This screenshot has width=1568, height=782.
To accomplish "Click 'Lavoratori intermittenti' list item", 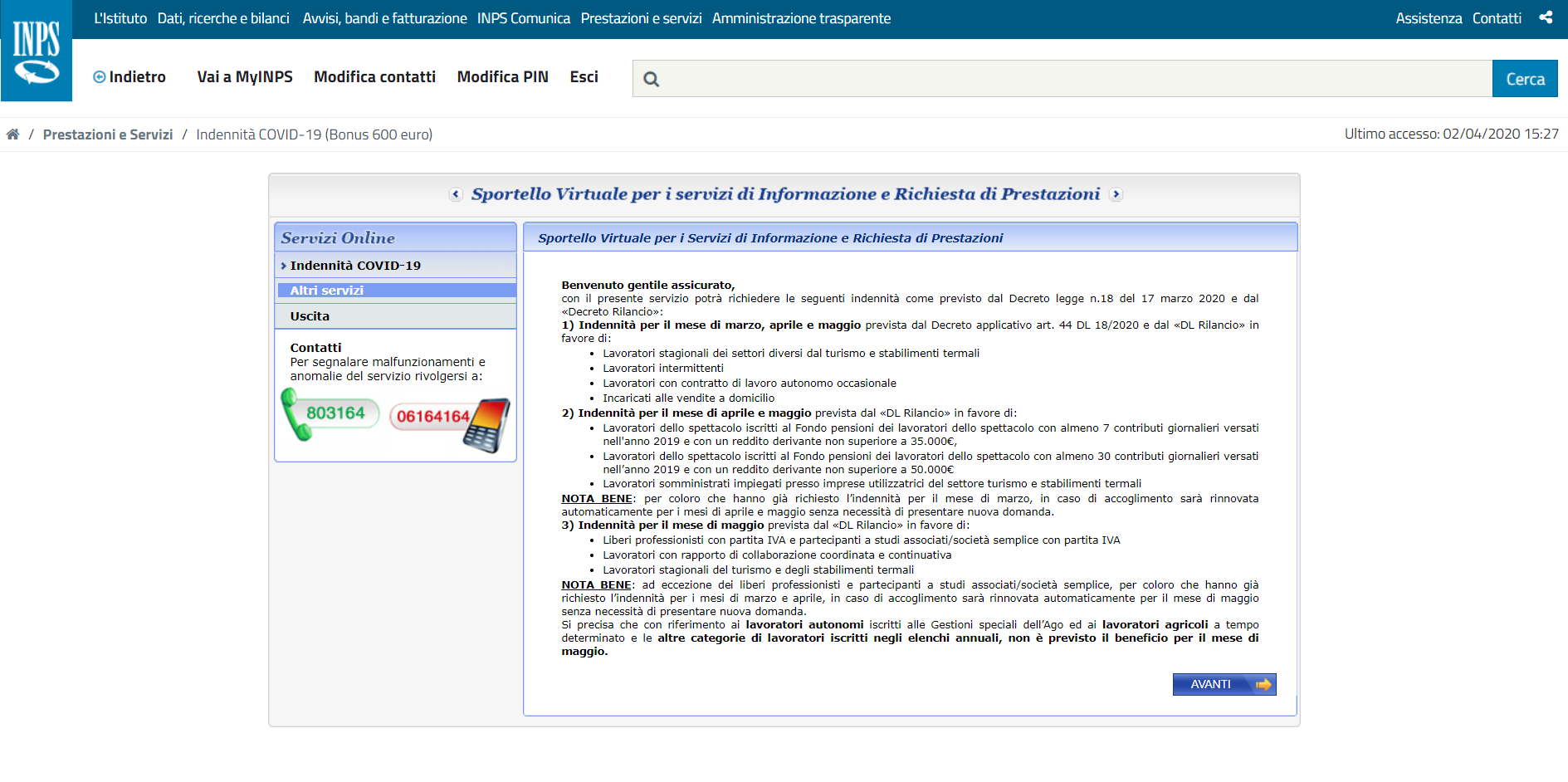I will 663,369.
